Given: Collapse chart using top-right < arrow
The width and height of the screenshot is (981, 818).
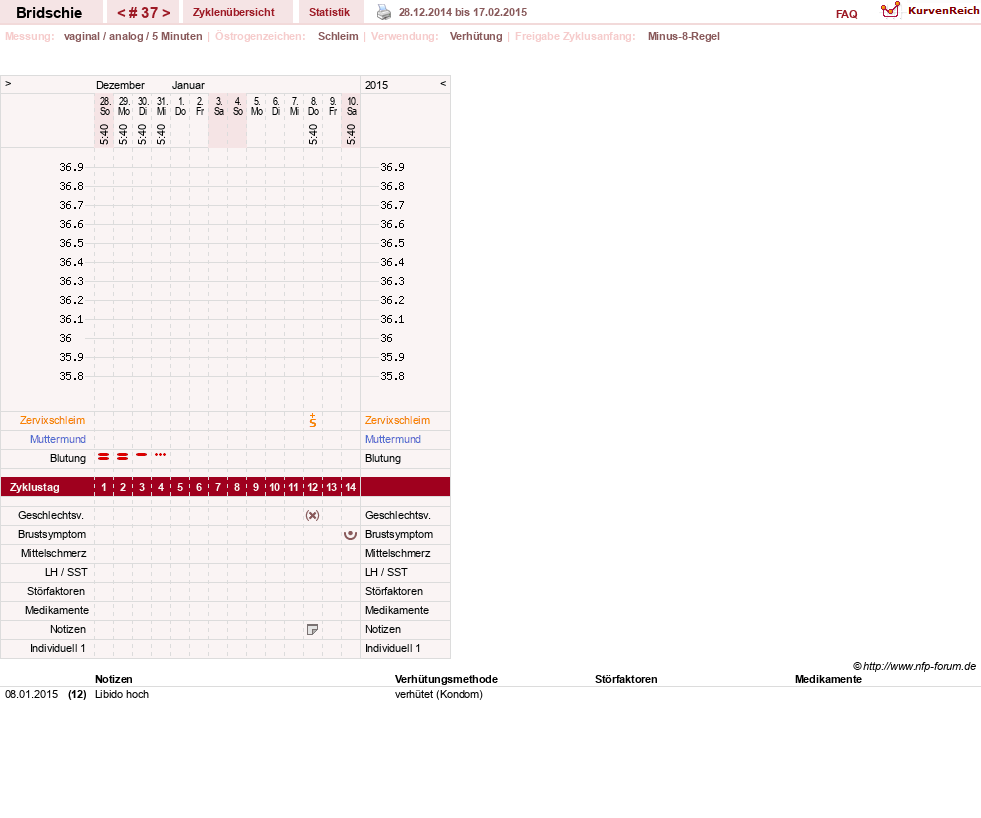Looking at the screenshot, I should pyautogui.click(x=443, y=83).
